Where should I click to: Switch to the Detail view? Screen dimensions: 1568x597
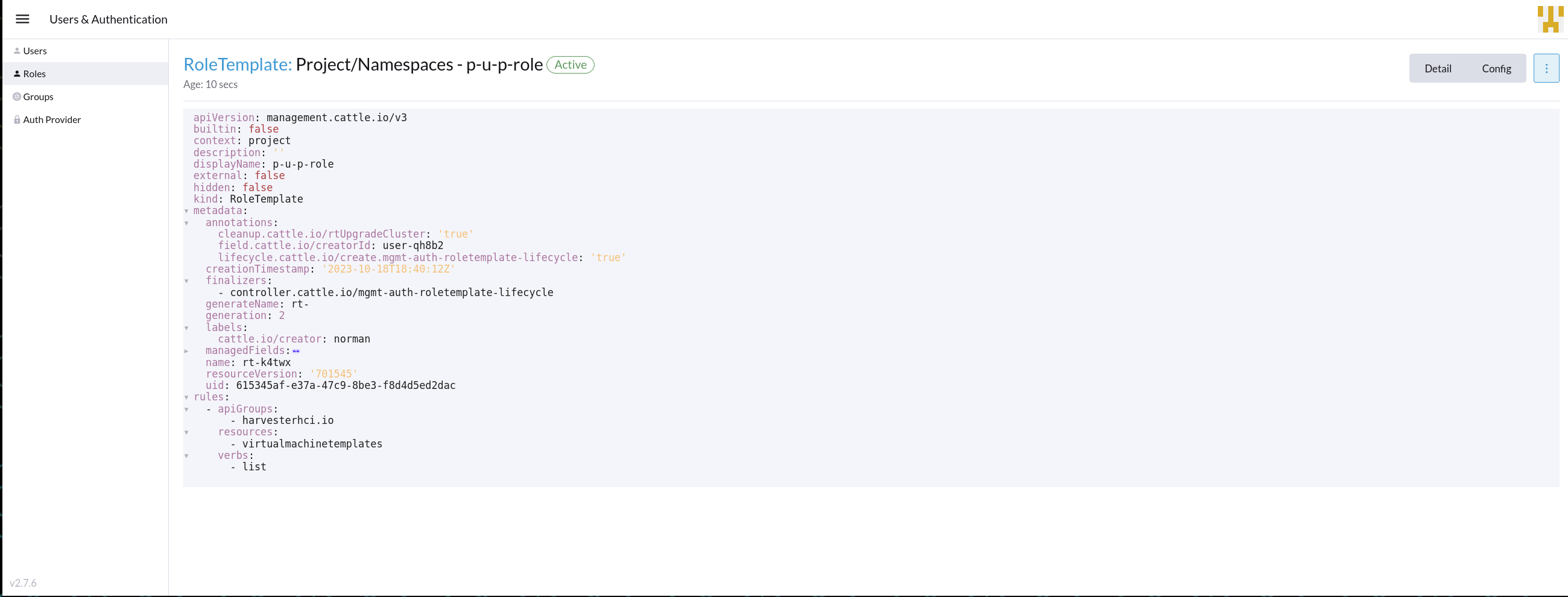(x=1438, y=68)
